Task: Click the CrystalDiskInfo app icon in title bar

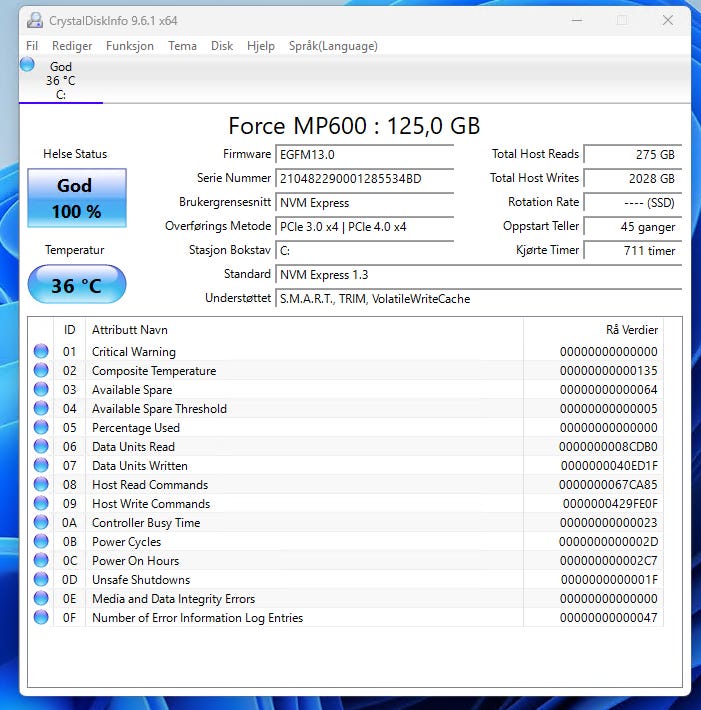Action: point(35,20)
